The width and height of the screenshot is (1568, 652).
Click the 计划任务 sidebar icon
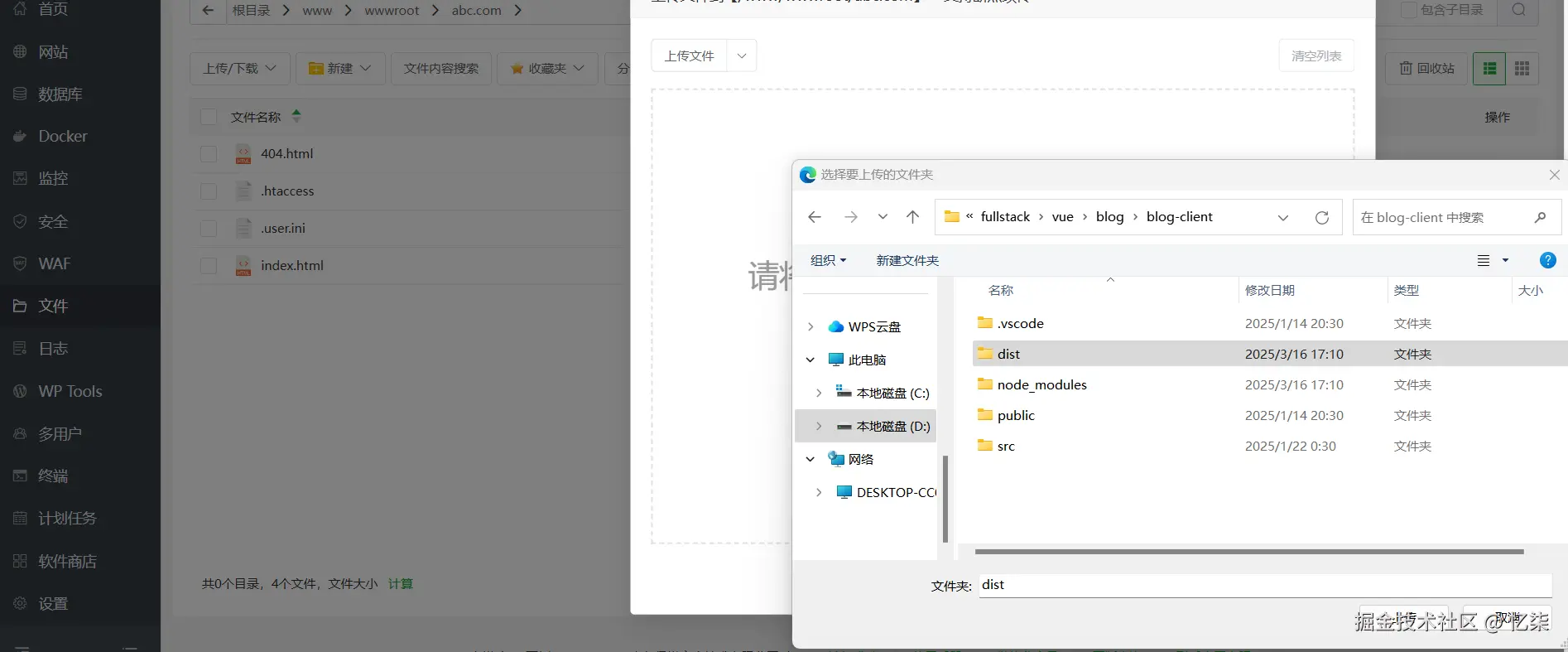(x=20, y=518)
